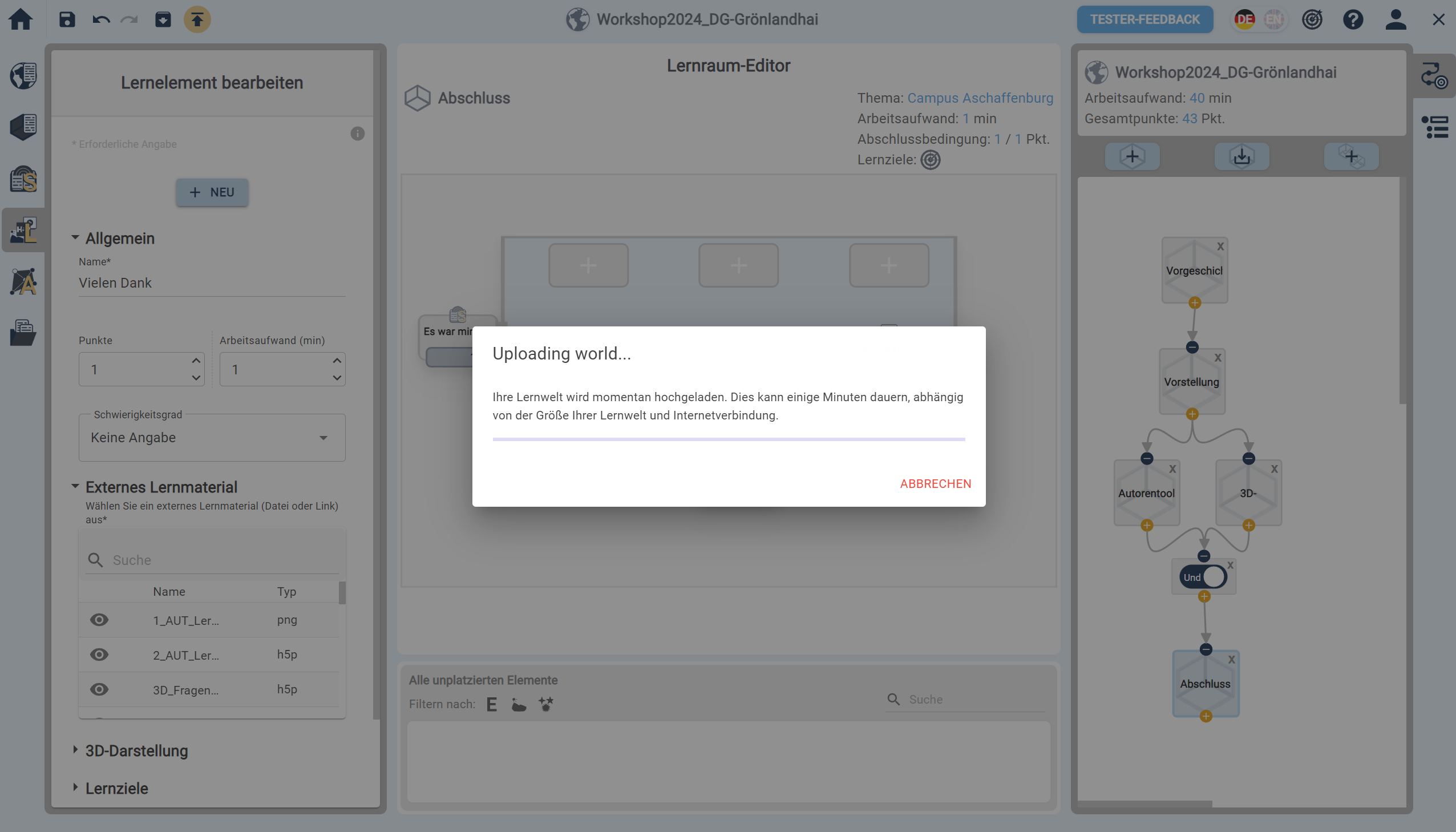Click the learning goals target icon in toolbar
Viewport: 1456px width, 832px height.
(x=1312, y=19)
